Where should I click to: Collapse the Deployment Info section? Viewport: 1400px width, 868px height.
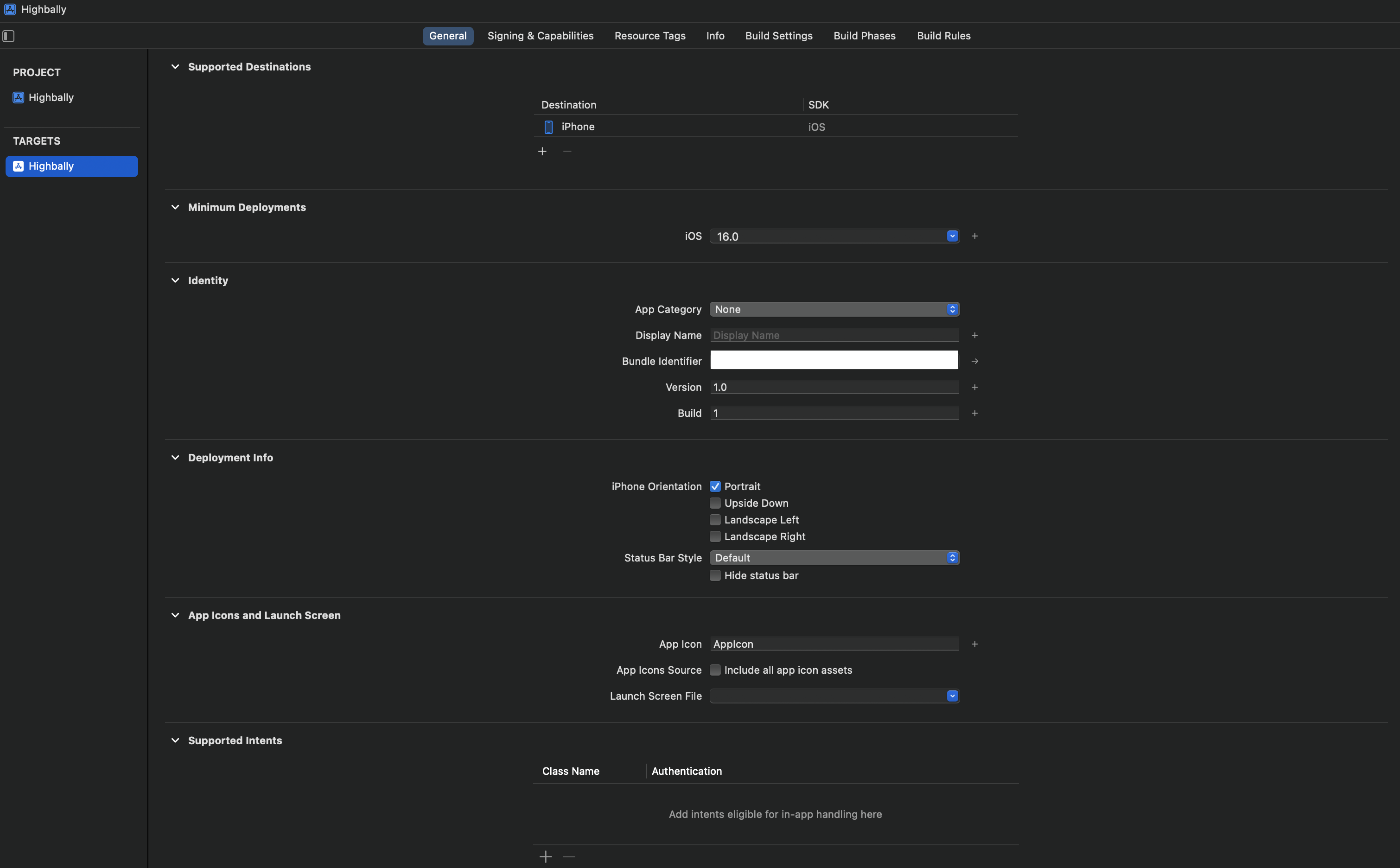[175, 458]
